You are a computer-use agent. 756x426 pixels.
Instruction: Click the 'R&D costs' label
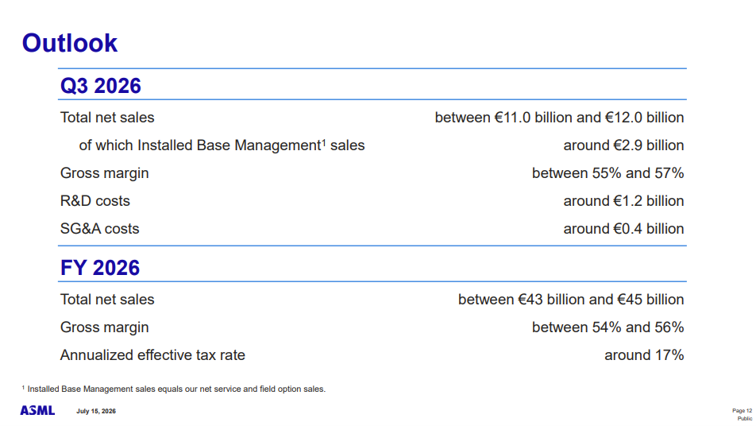[95, 201]
